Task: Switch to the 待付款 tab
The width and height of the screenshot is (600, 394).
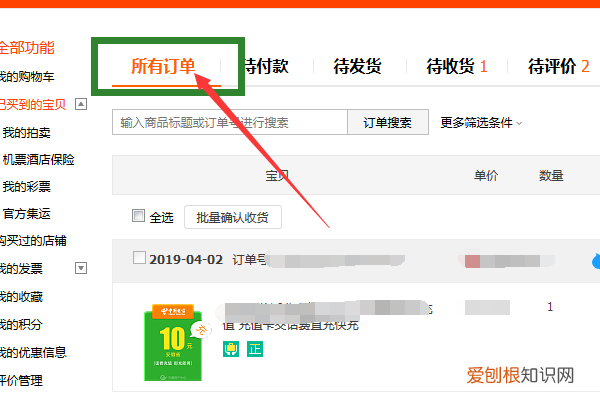Action: [x=267, y=66]
